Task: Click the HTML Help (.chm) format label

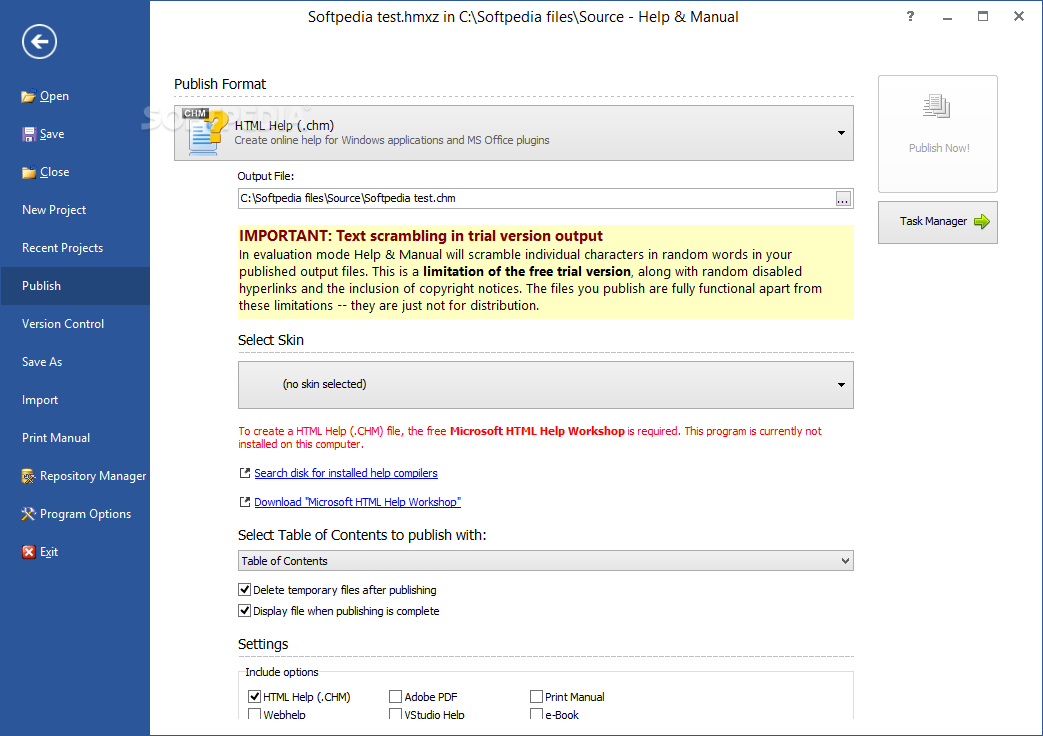Action: click(x=284, y=125)
